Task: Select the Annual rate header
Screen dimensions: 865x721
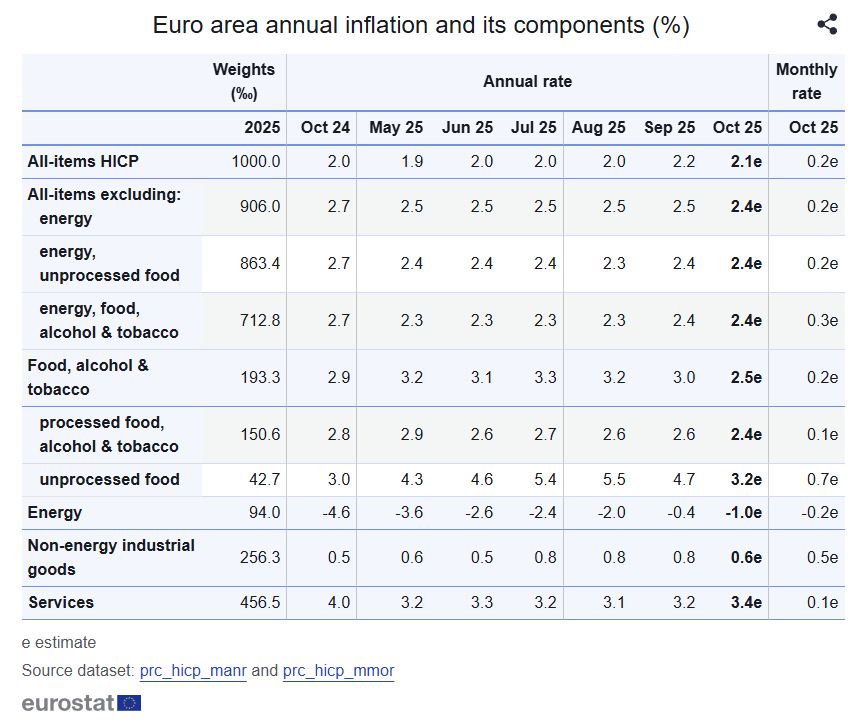Action: tap(527, 82)
